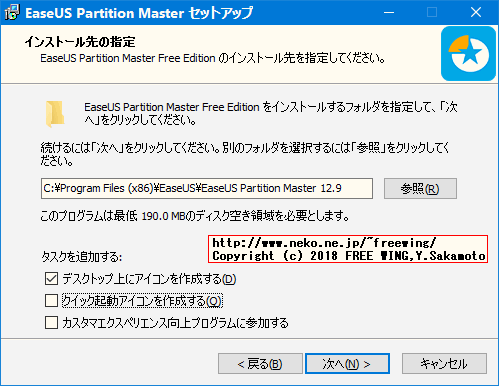Click the EaseUS Partition Master セットアップ title
Viewport: 499px width, 386px height.
[139, 13]
